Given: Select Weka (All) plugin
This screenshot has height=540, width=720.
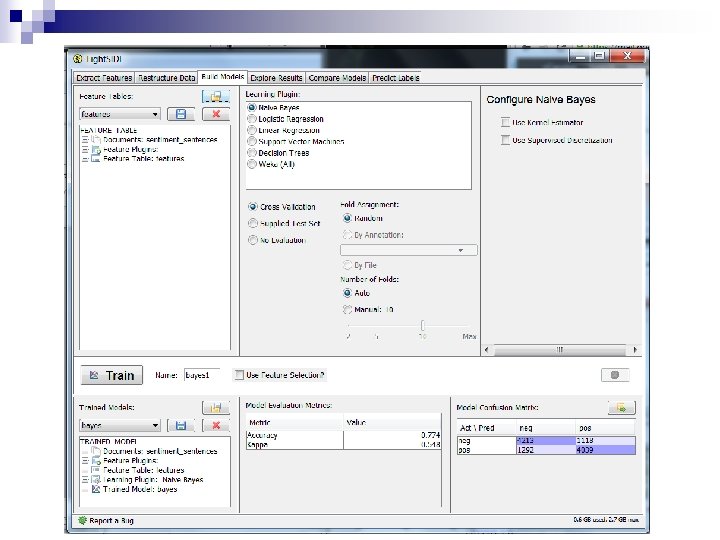Looking at the screenshot, I should [x=252, y=164].
